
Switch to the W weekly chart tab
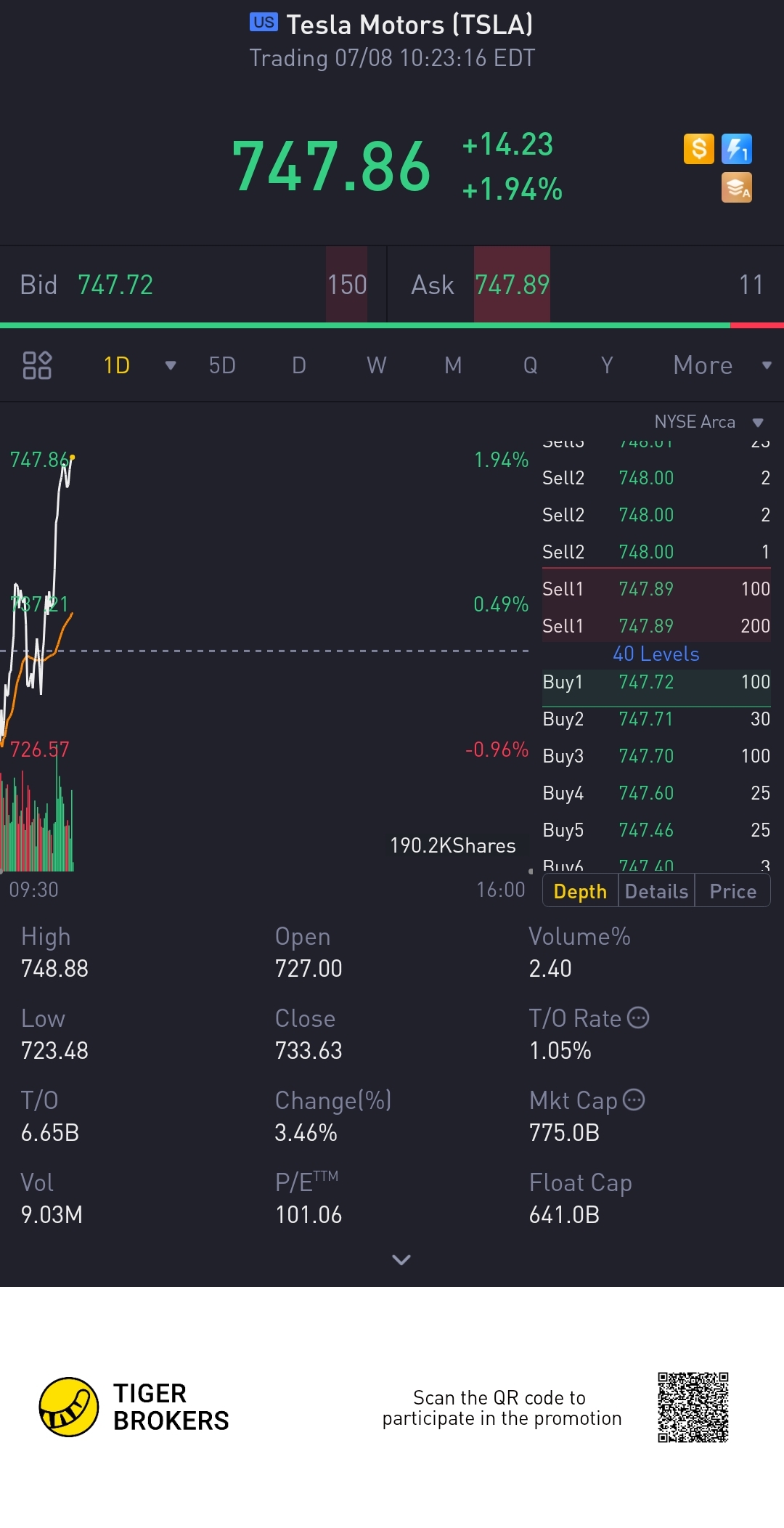pos(376,365)
